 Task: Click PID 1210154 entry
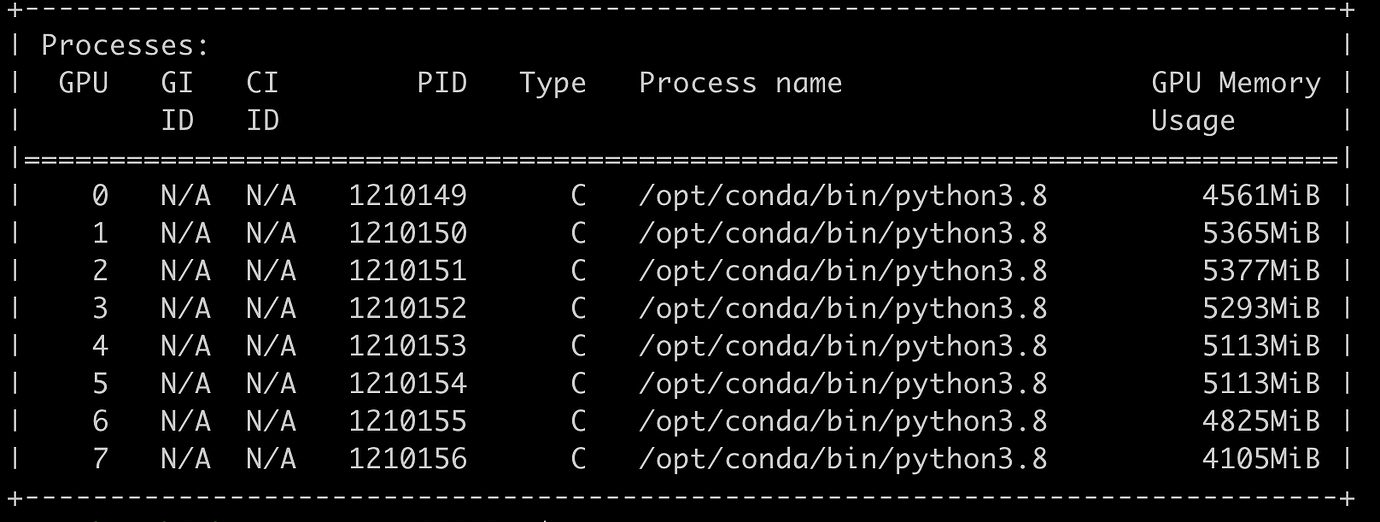[x=407, y=383]
